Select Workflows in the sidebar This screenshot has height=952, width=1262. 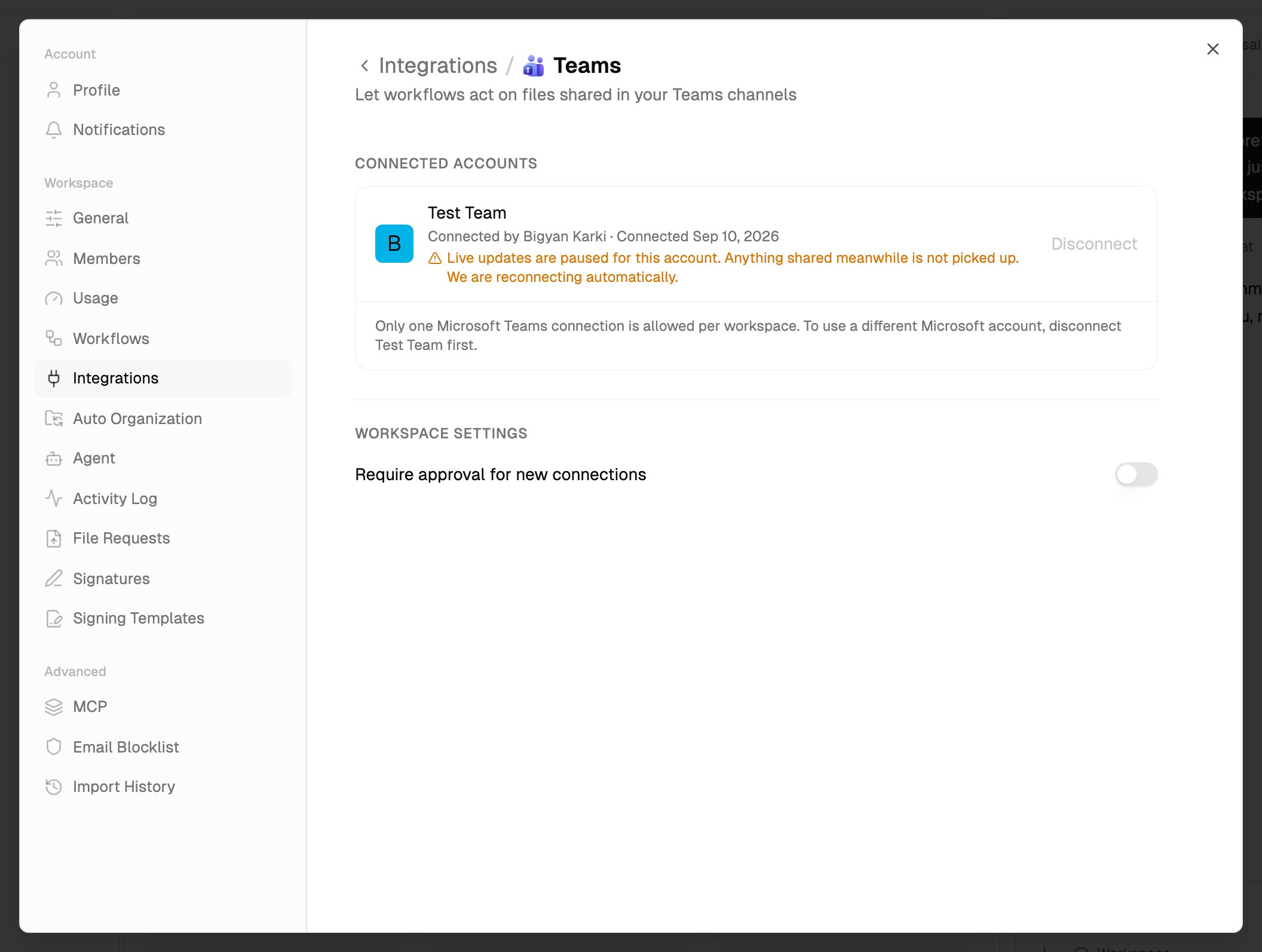[x=163, y=339]
